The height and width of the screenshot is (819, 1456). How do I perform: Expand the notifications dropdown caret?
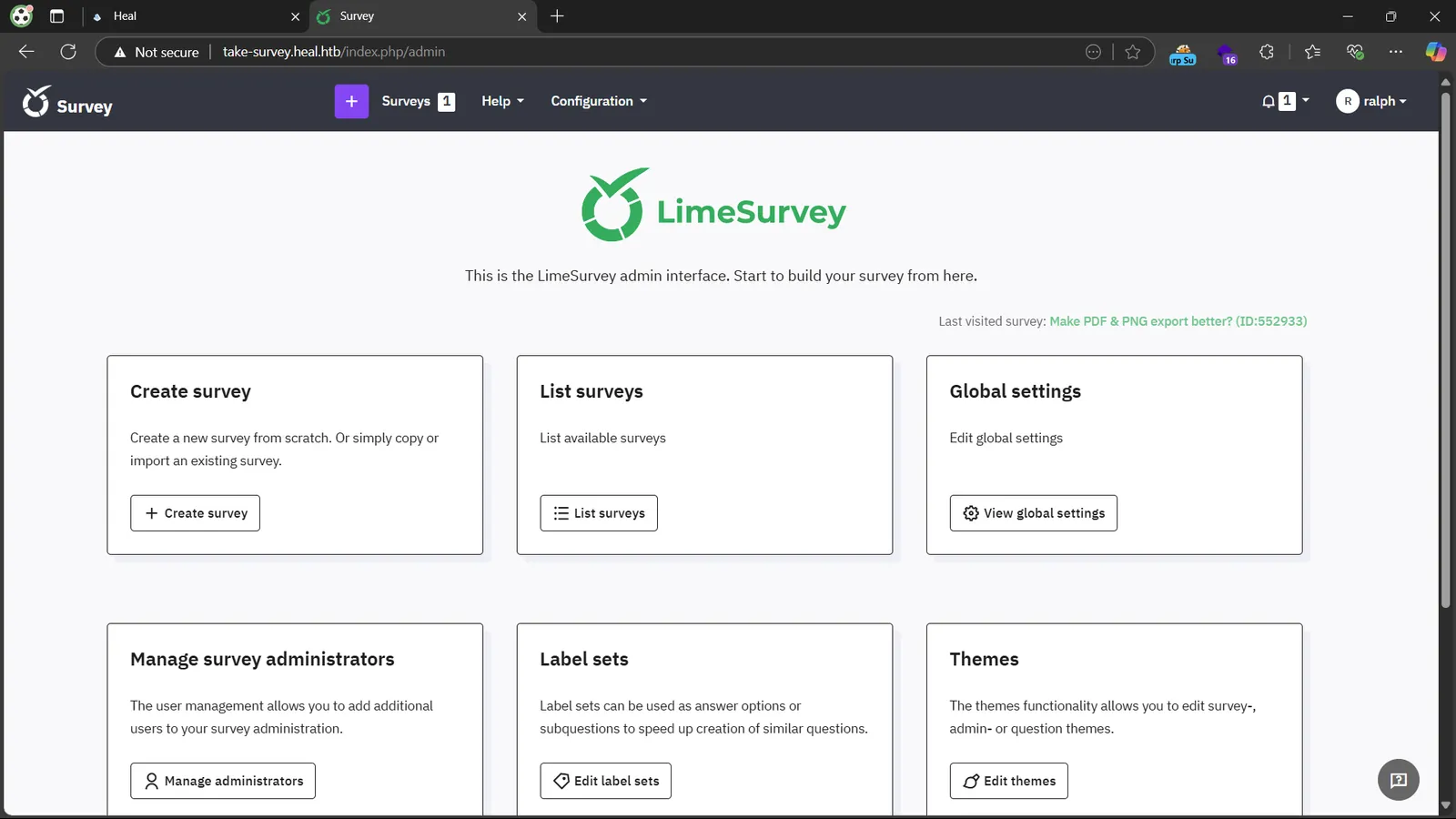pyautogui.click(x=1306, y=100)
